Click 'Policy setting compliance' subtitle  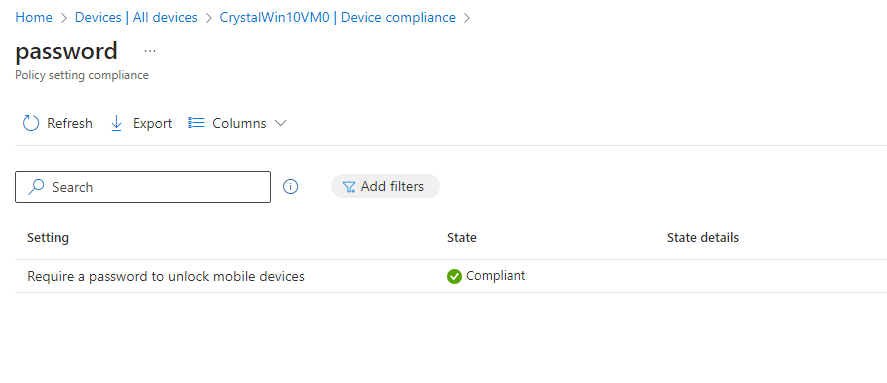(82, 75)
